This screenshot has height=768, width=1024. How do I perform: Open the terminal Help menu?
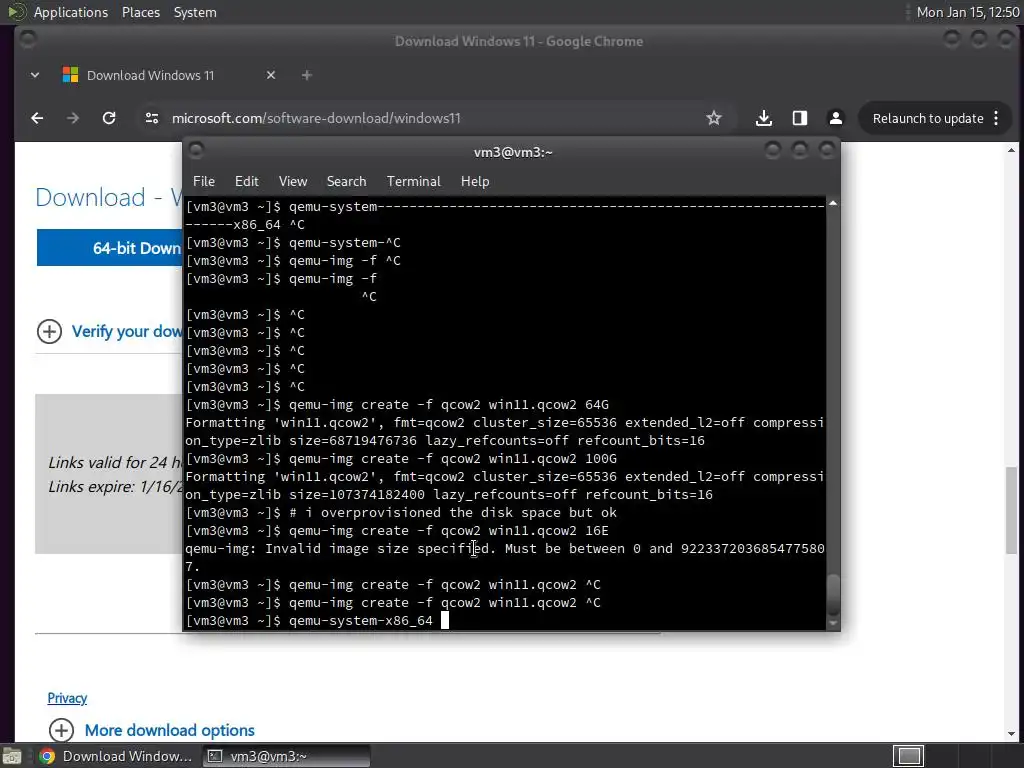(x=475, y=181)
